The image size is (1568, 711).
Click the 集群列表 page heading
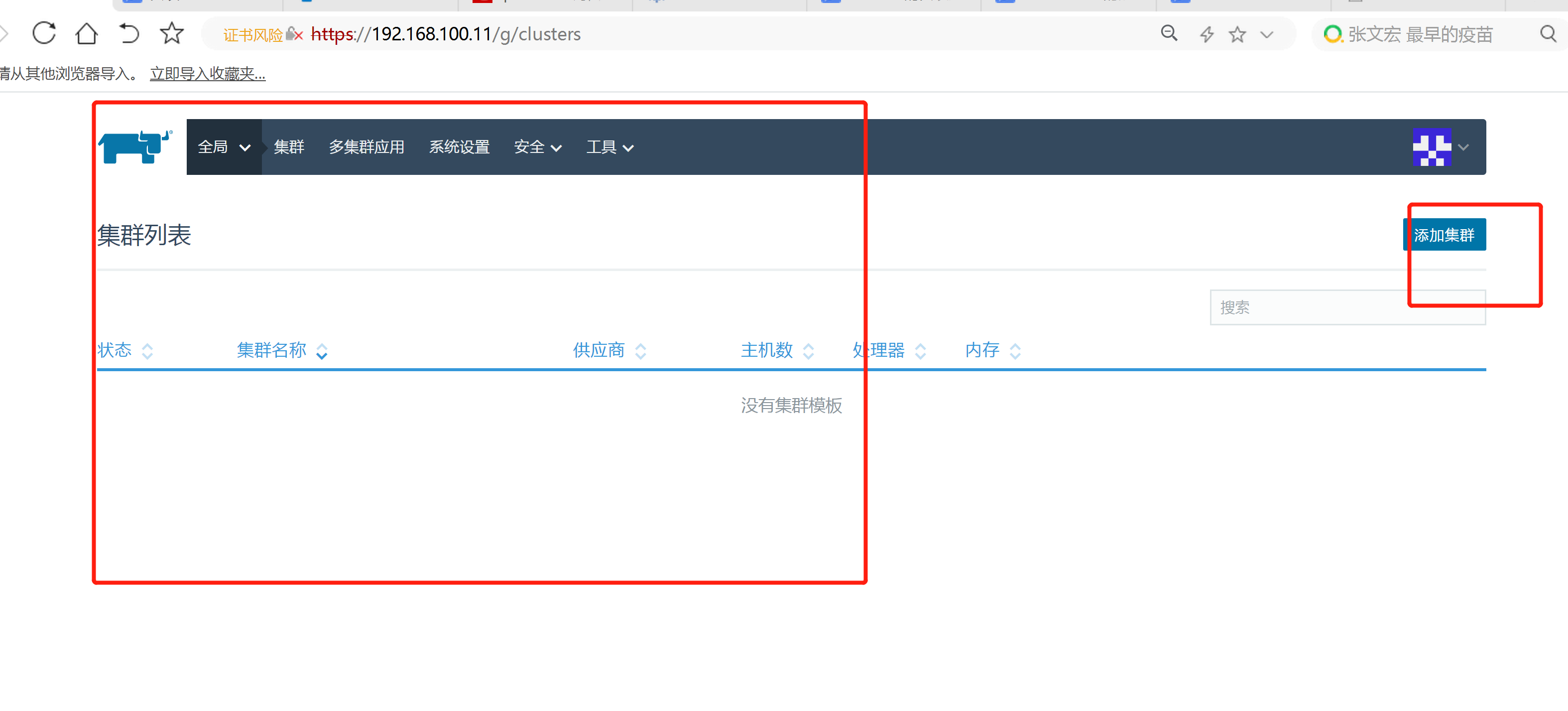click(144, 235)
